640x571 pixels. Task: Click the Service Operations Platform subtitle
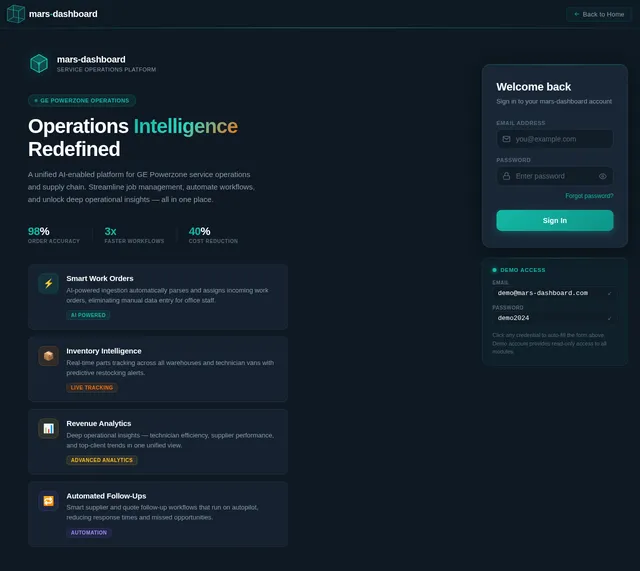(106, 70)
